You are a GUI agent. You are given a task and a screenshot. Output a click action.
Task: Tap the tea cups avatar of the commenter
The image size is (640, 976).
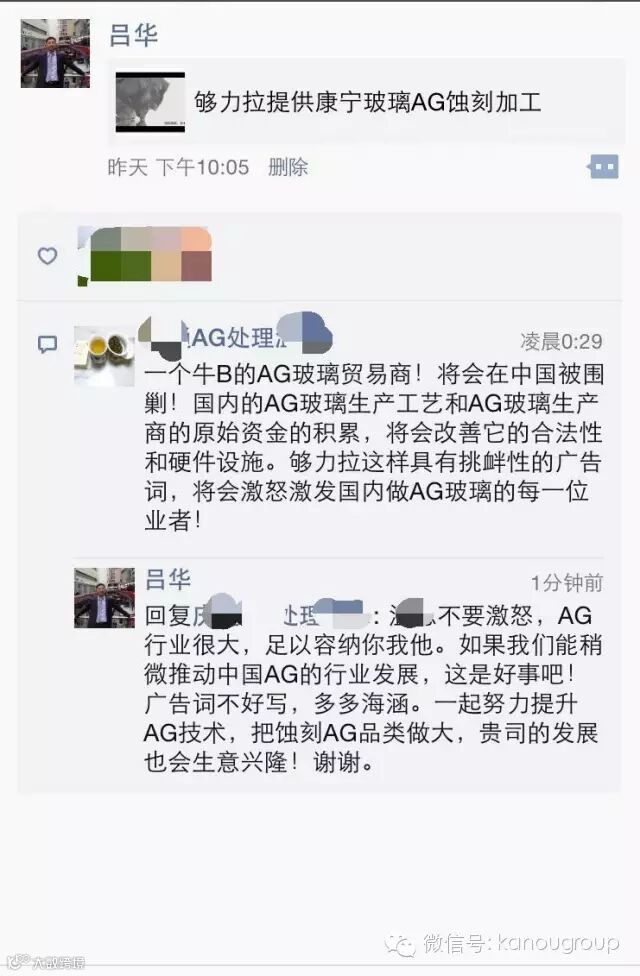point(105,356)
